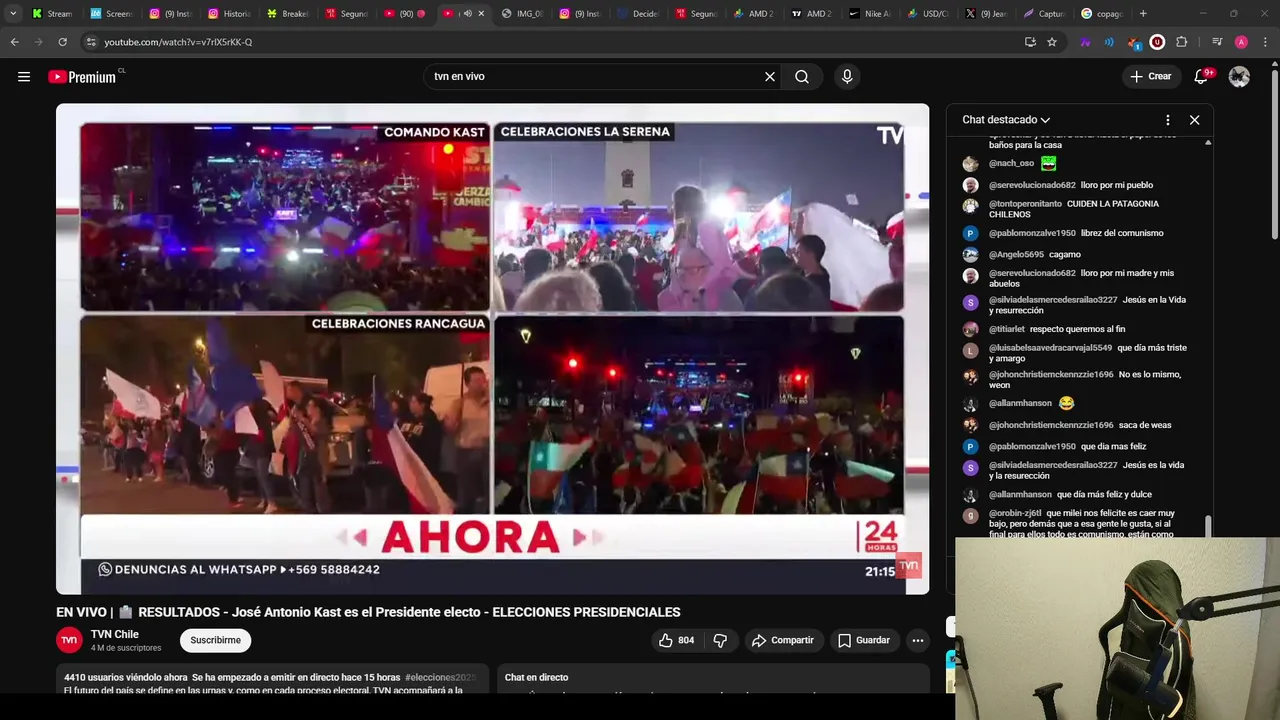Close the live chat panel
The width and height of the screenshot is (1280, 720).
tap(1194, 120)
